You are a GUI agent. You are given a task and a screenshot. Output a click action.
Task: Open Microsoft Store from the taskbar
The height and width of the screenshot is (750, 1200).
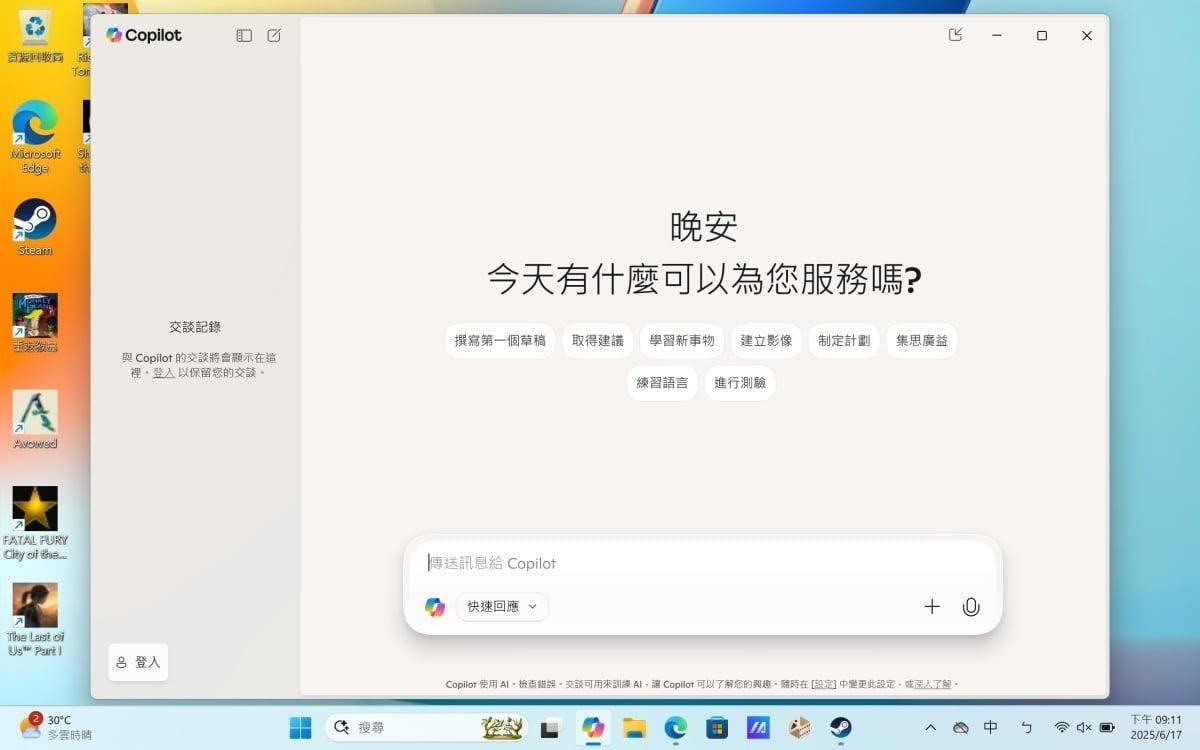(717, 728)
